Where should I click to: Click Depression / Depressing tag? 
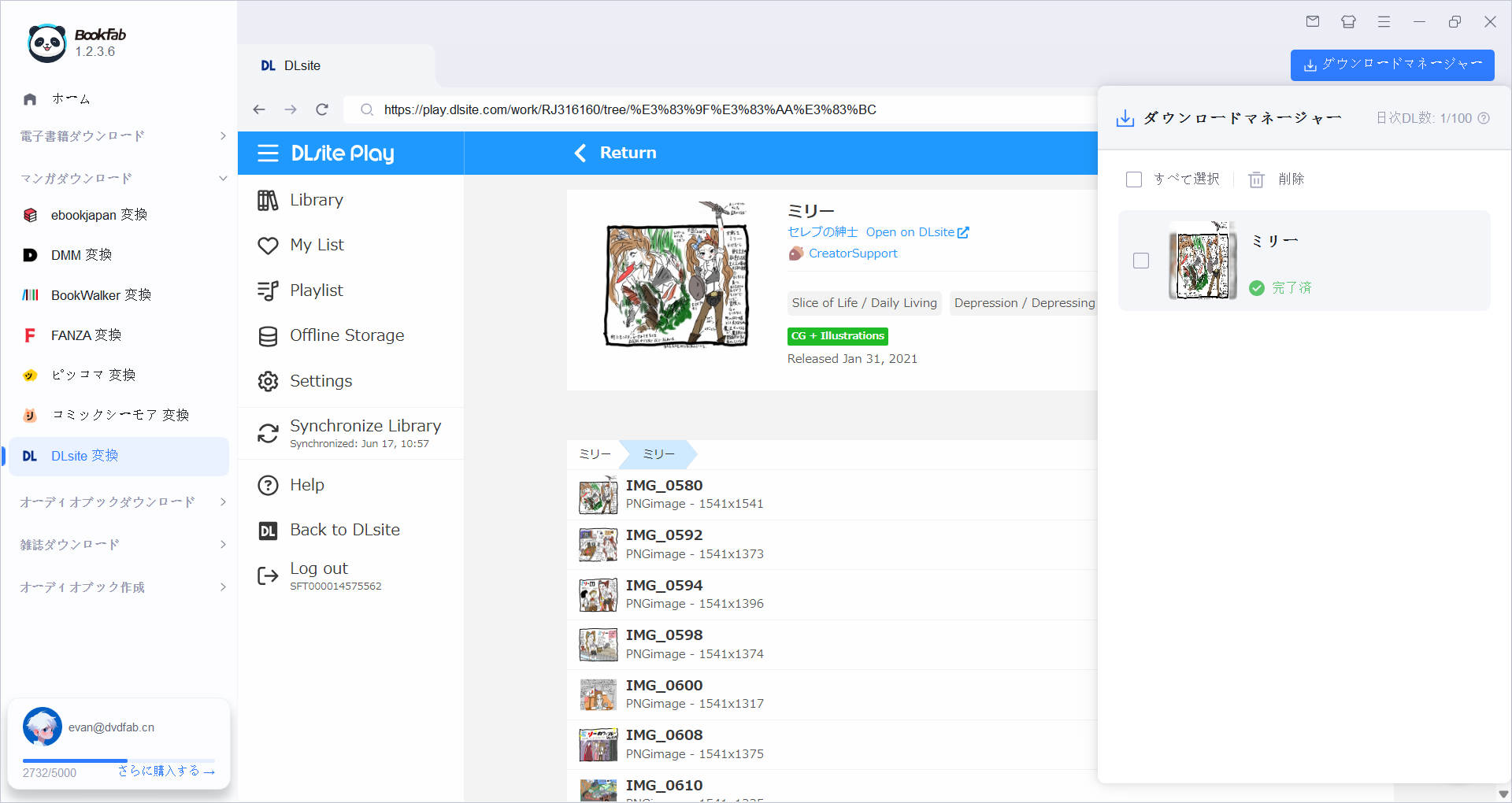pos(1025,303)
